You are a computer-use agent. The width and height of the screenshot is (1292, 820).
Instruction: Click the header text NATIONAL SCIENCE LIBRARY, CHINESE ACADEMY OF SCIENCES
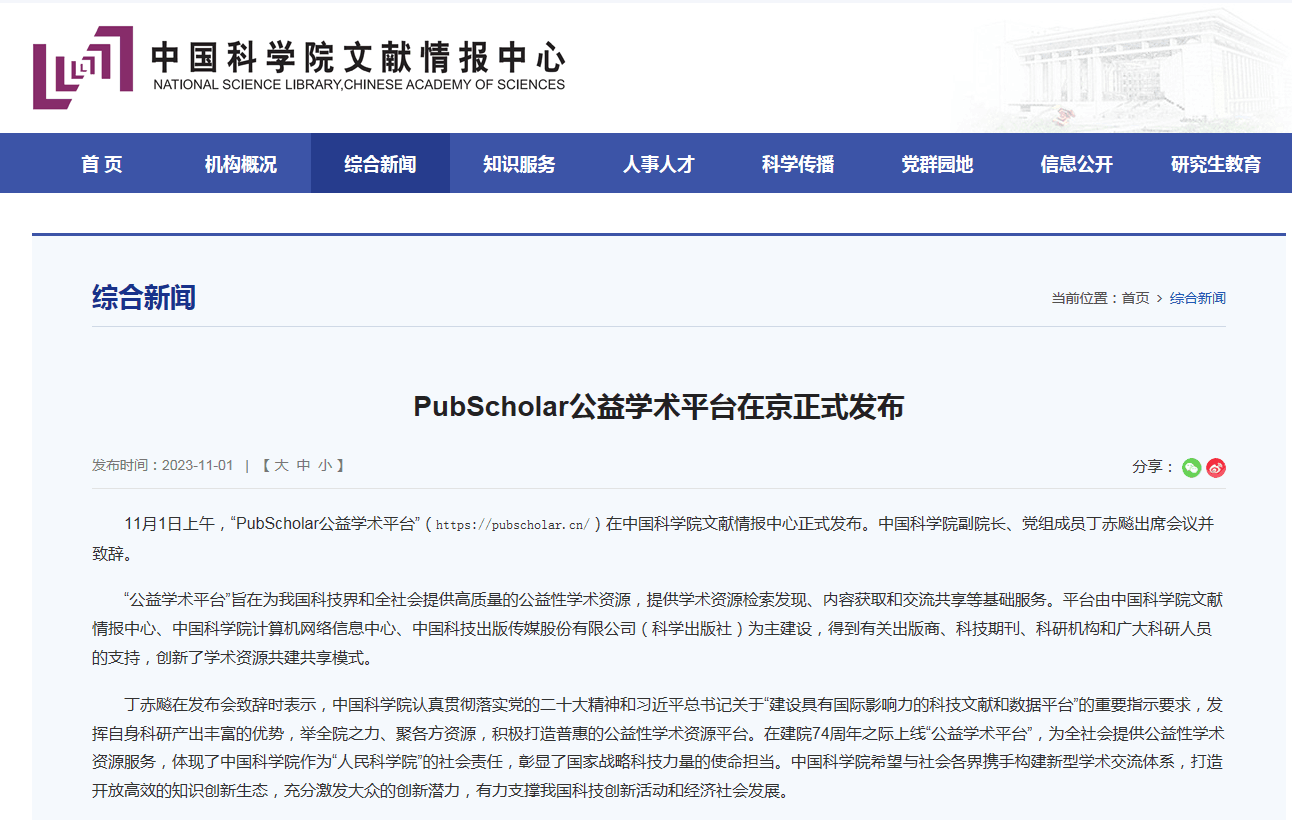point(359,85)
